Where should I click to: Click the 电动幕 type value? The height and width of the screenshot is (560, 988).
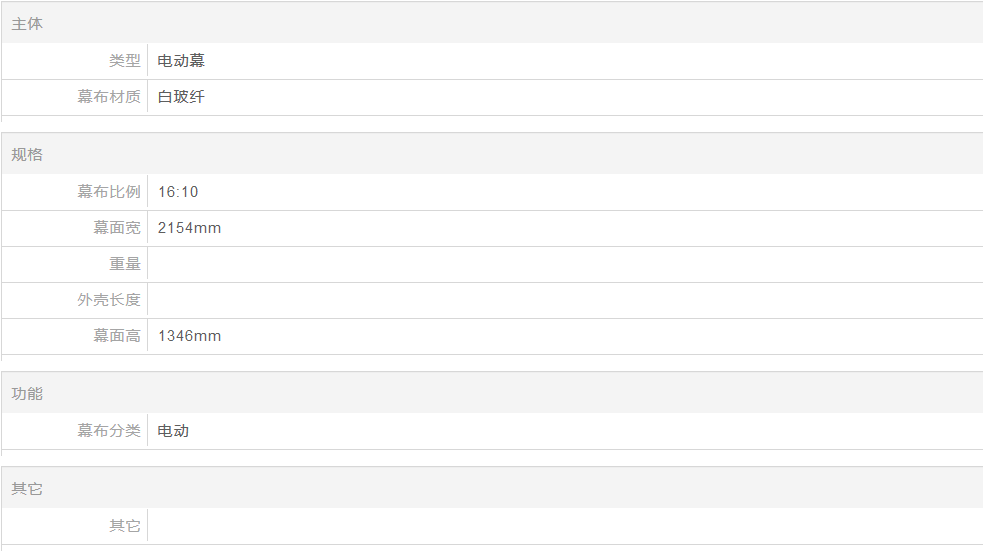tap(181, 60)
